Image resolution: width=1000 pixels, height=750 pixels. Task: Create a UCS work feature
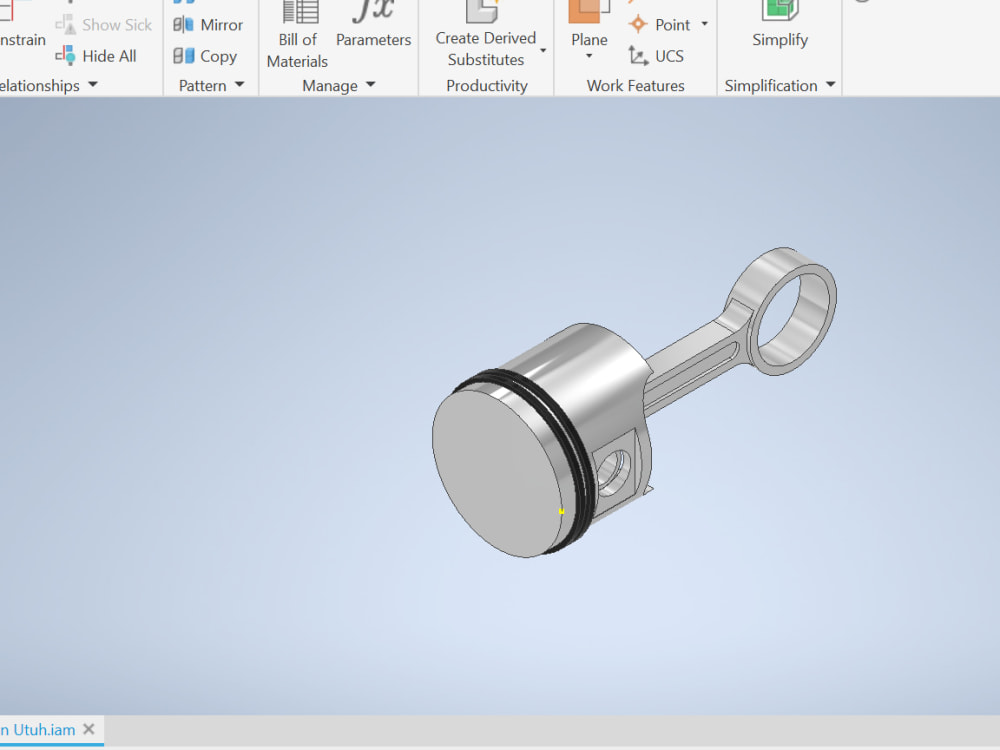point(668,56)
